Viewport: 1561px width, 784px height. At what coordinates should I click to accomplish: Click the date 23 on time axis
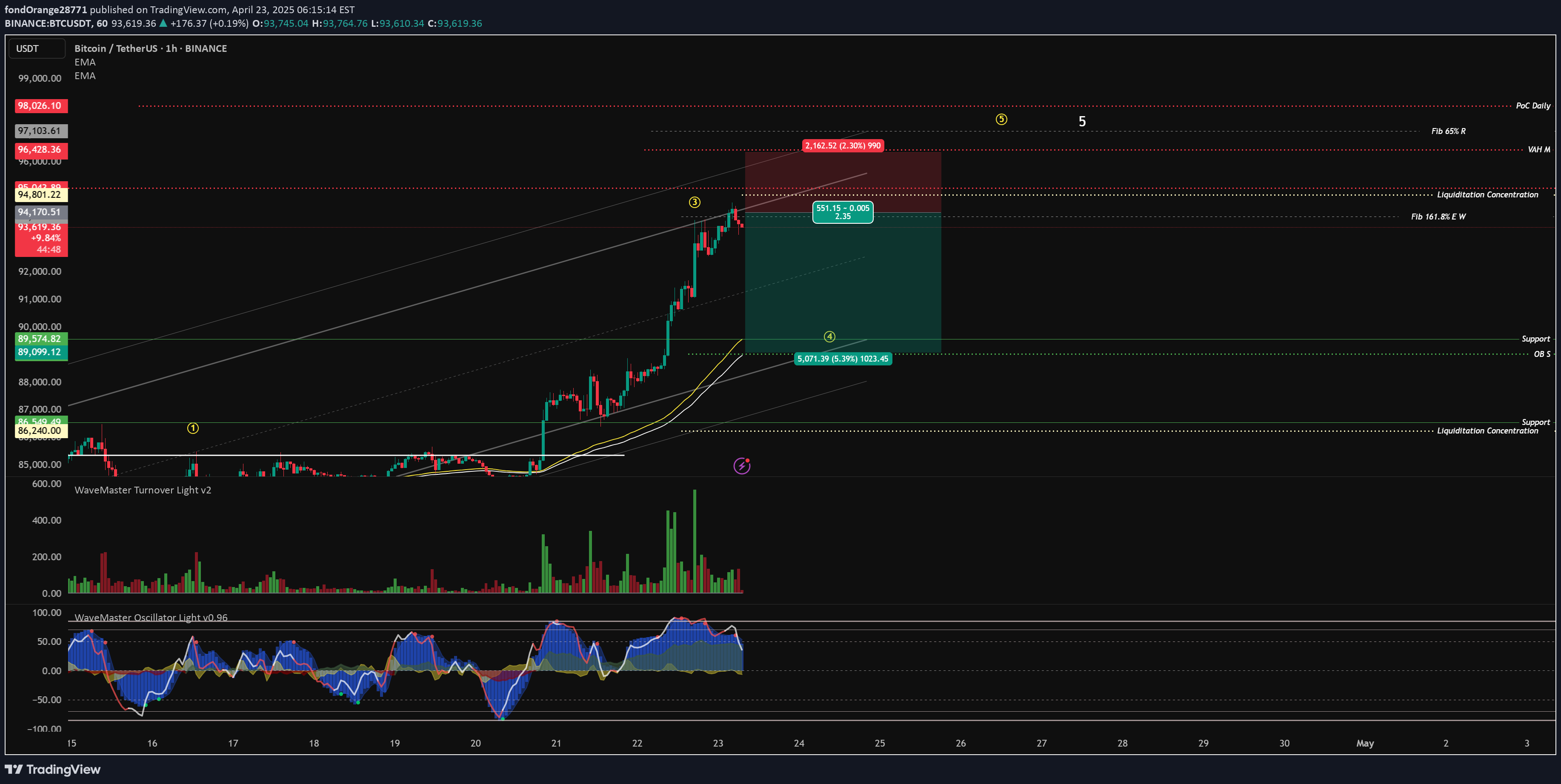(718, 744)
